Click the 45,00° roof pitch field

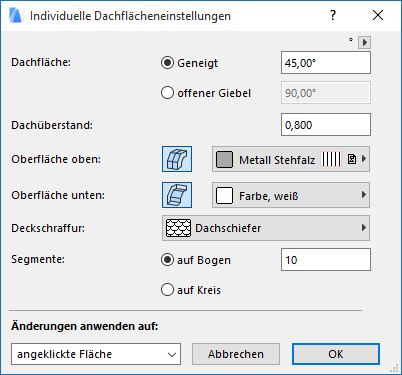coord(326,63)
